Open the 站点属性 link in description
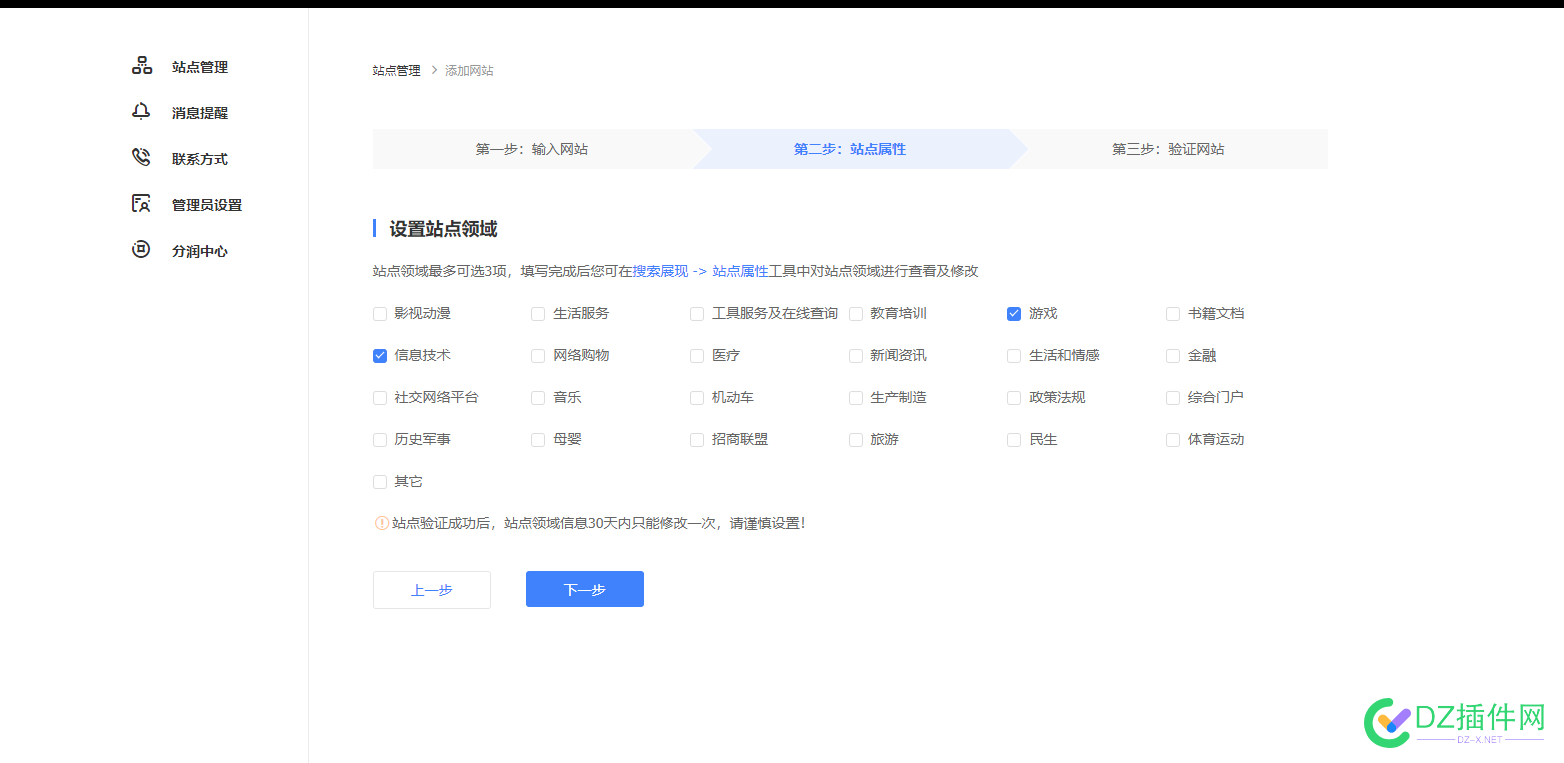This screenshot has width=1564, height=763. (x=740, y=271)
